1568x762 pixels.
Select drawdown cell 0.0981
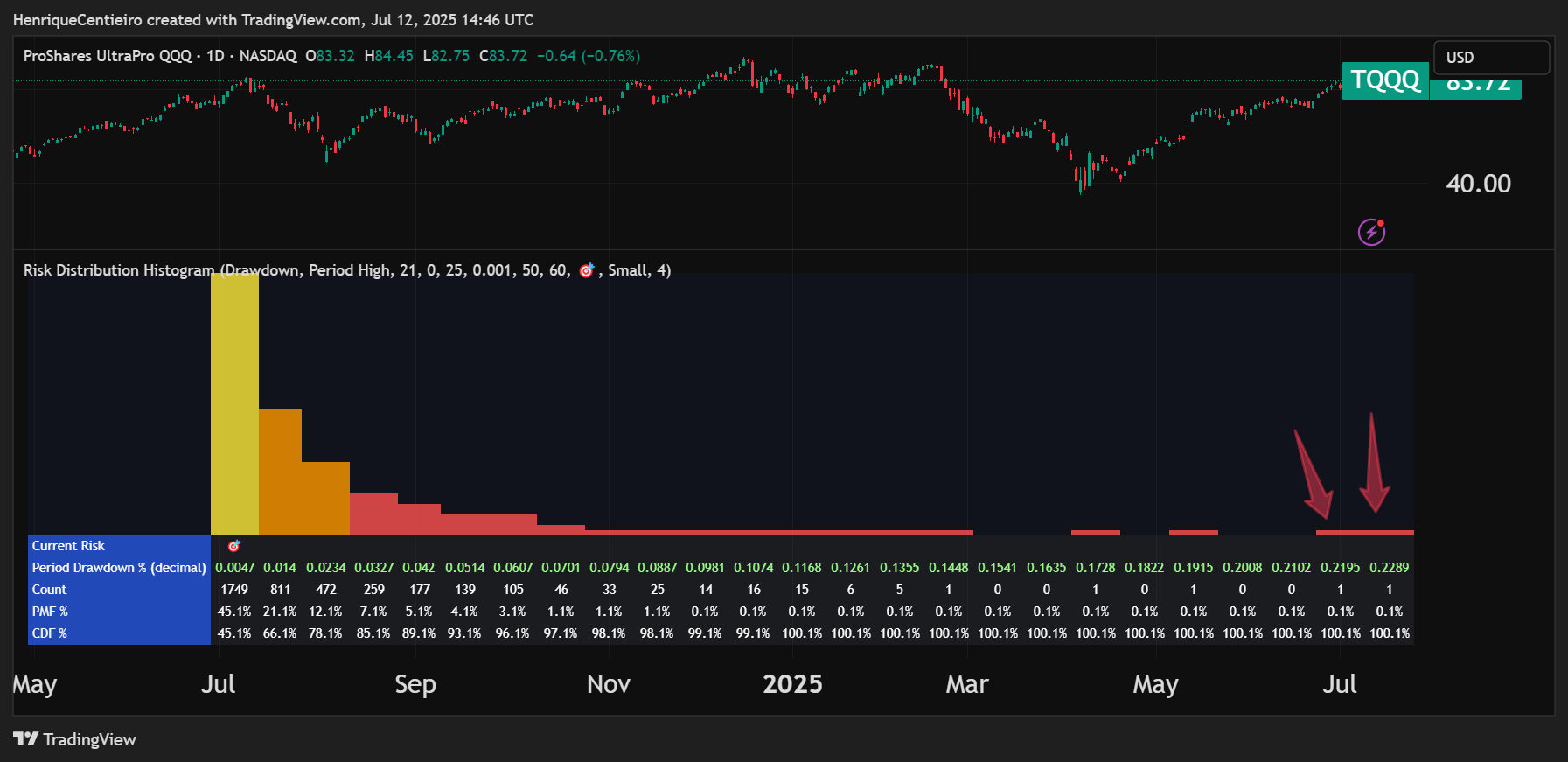pos(705,568)
